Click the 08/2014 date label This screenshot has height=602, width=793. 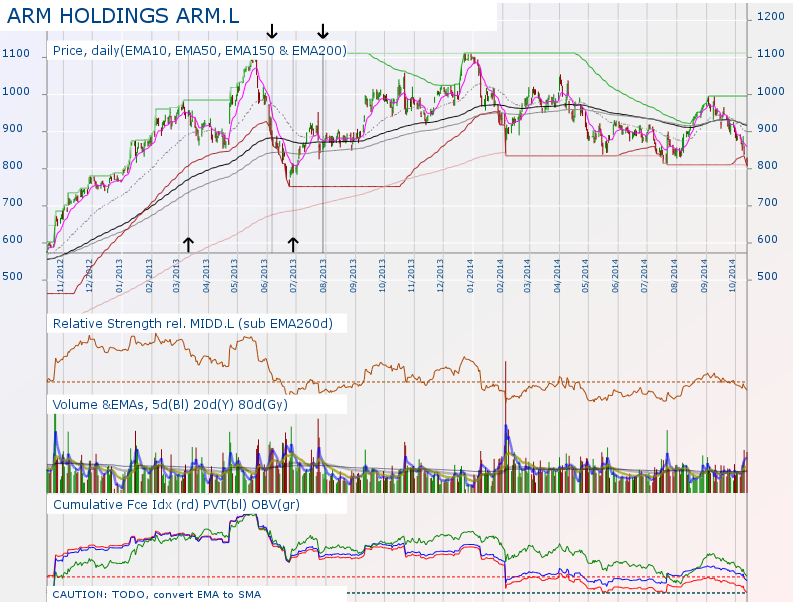click(674, 276)
